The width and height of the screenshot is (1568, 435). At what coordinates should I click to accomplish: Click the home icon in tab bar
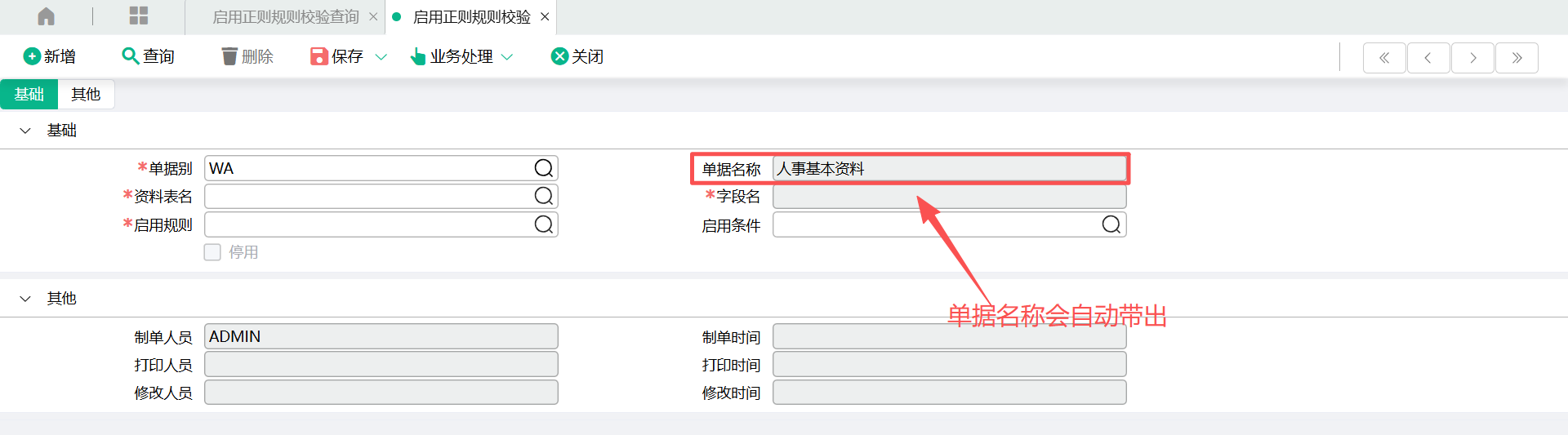coord(47,16)
